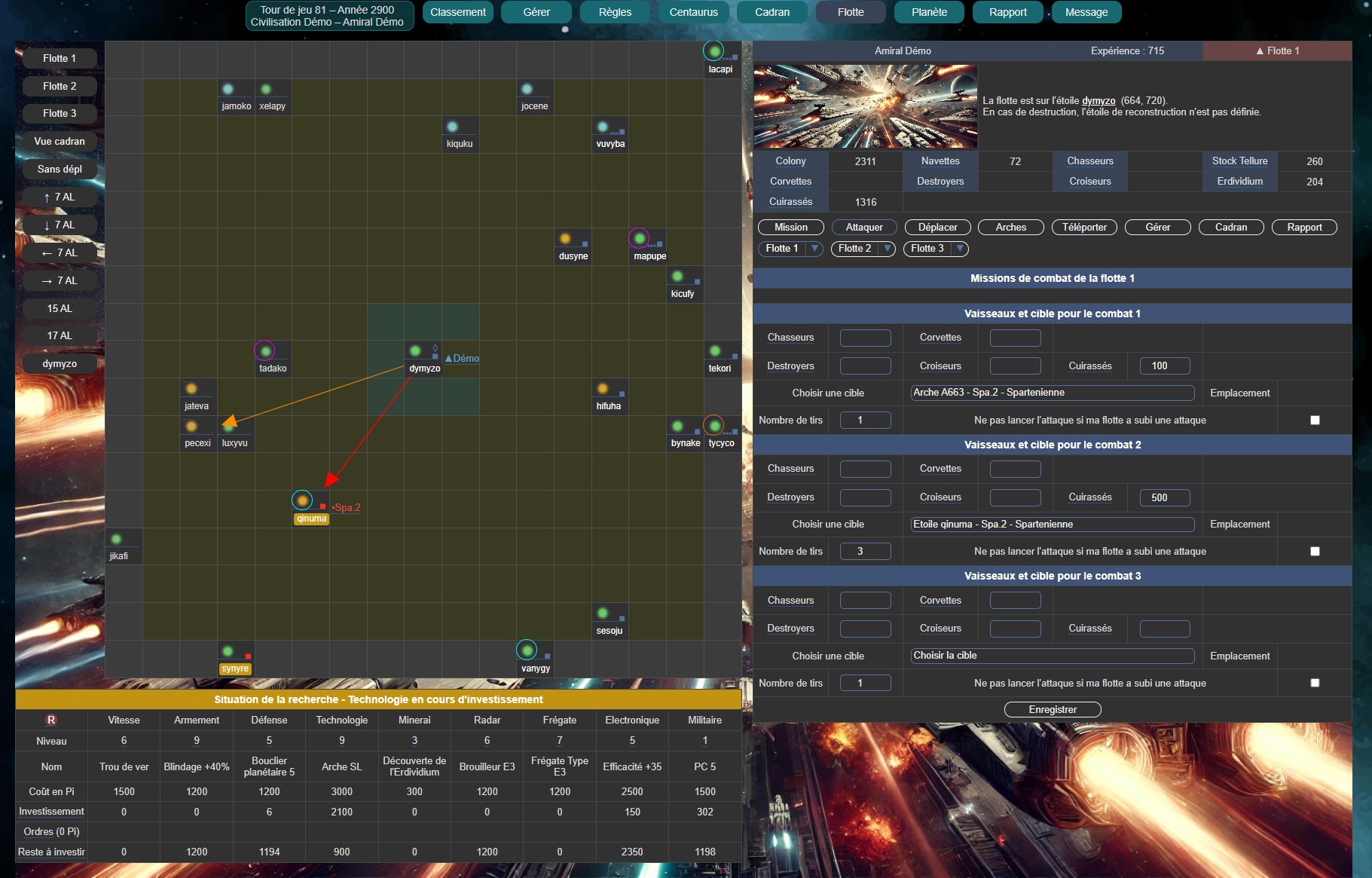
Task: Open the Planète menu tab
Action: coord(929,12)
